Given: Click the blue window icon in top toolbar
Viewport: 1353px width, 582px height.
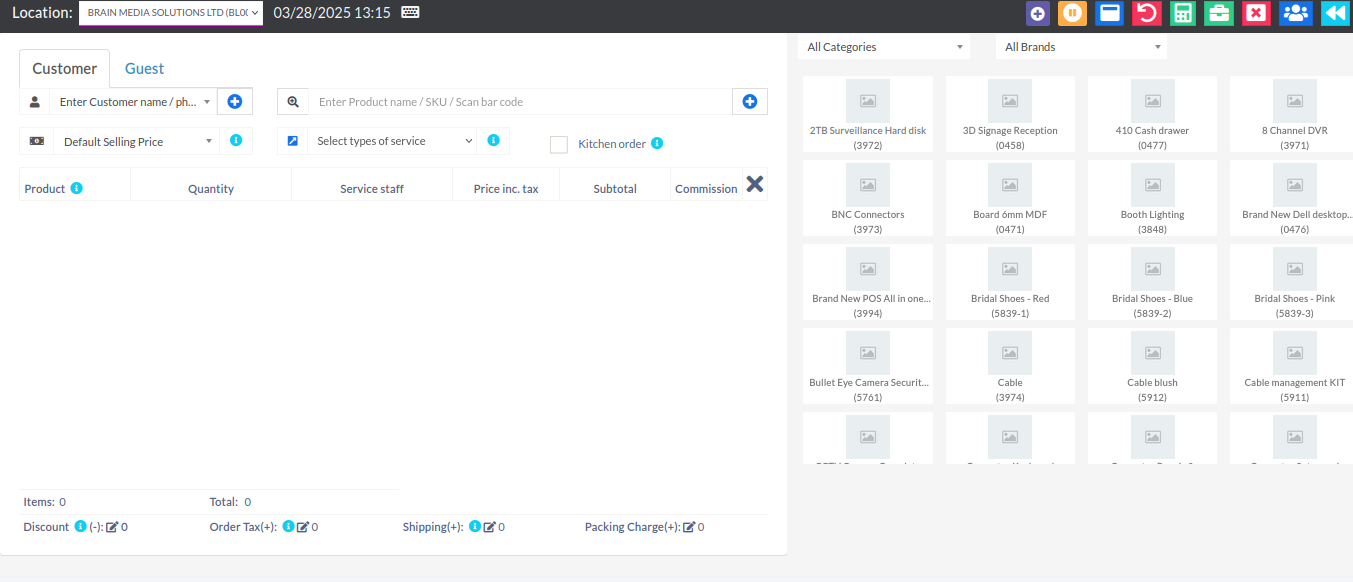Looking at the screenshot, I should 1109,13.
